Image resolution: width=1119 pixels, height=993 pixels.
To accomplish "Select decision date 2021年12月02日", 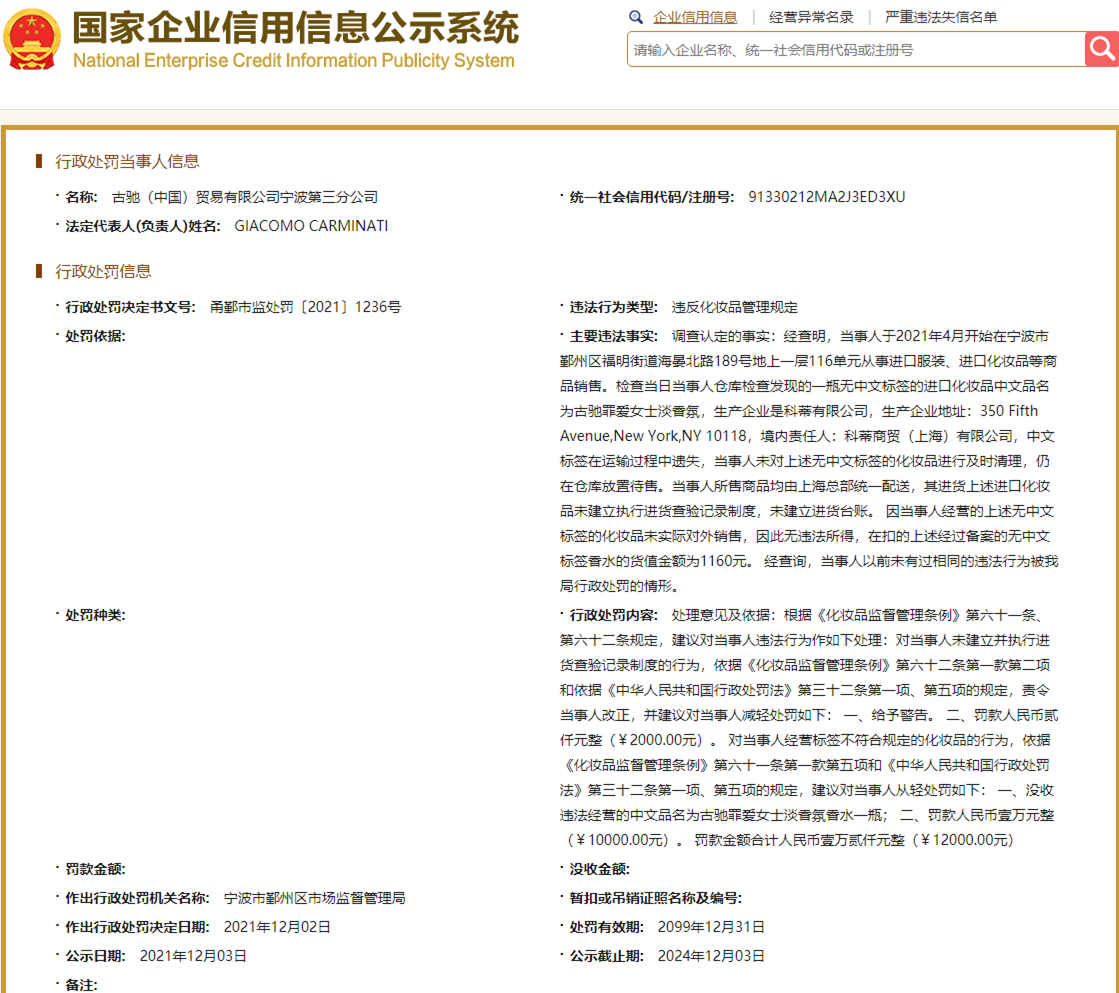I will point(277,927).
